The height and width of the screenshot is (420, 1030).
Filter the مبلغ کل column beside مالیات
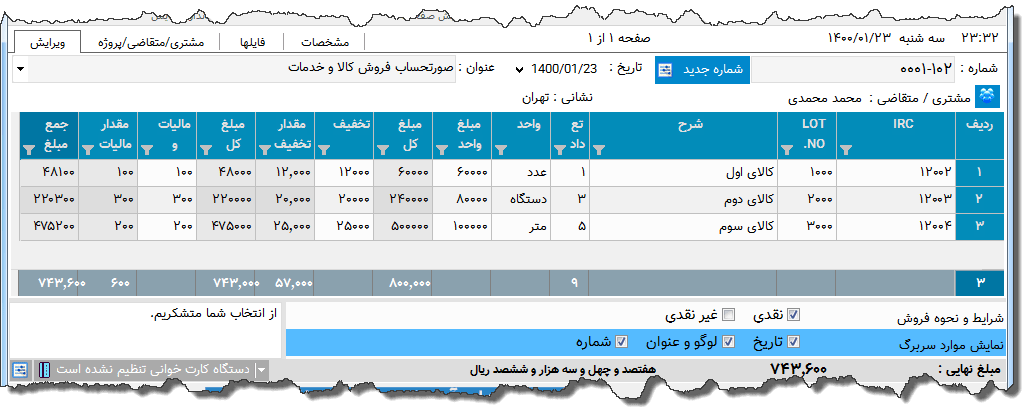(205, 151)
